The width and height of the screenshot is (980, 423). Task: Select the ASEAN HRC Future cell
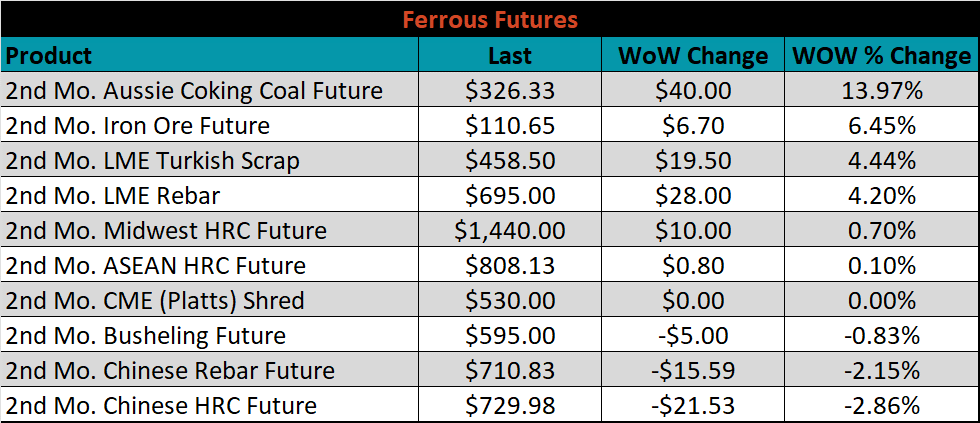[x=210, y=265]
